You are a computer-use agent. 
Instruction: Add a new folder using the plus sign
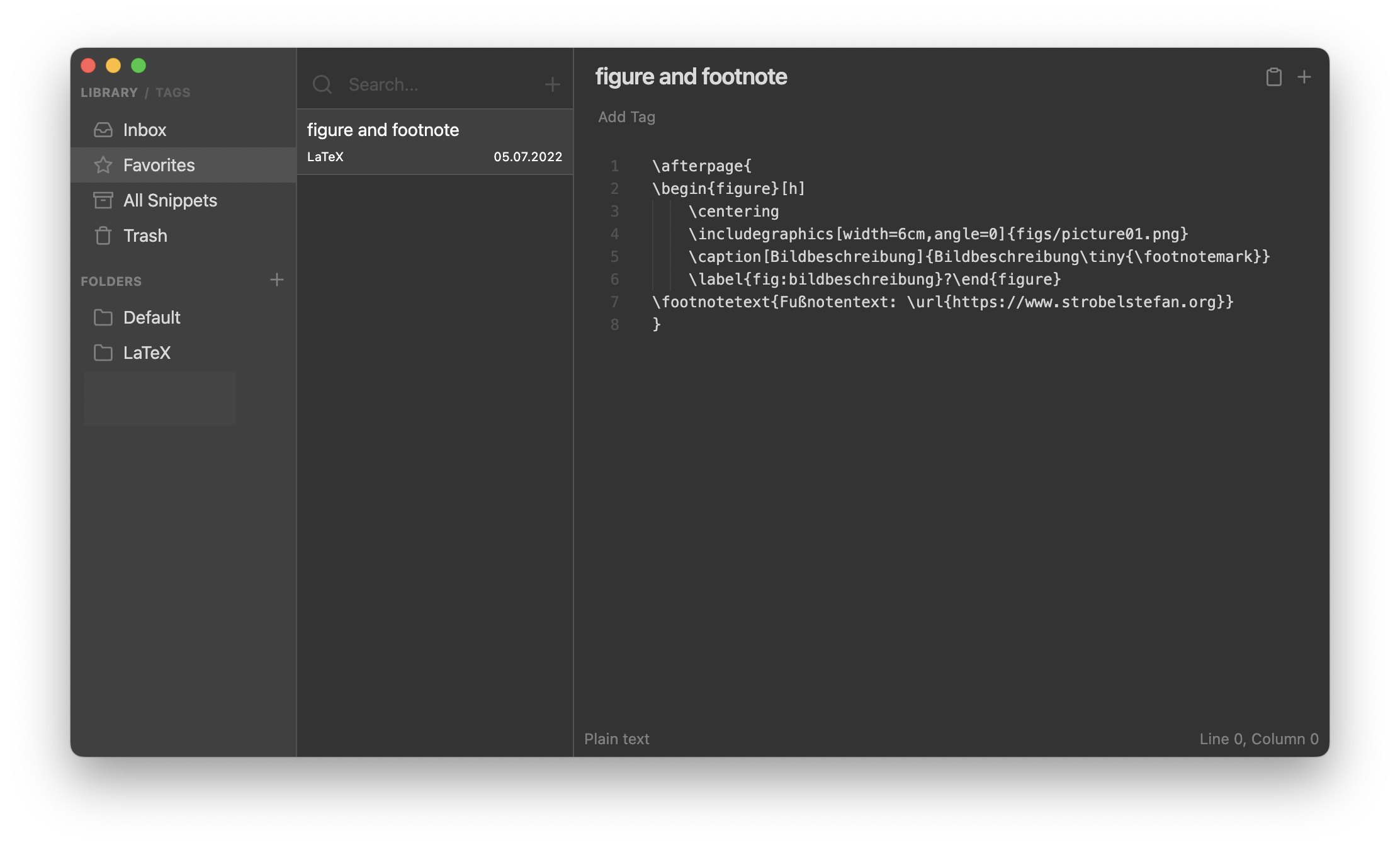pos(277,280)
